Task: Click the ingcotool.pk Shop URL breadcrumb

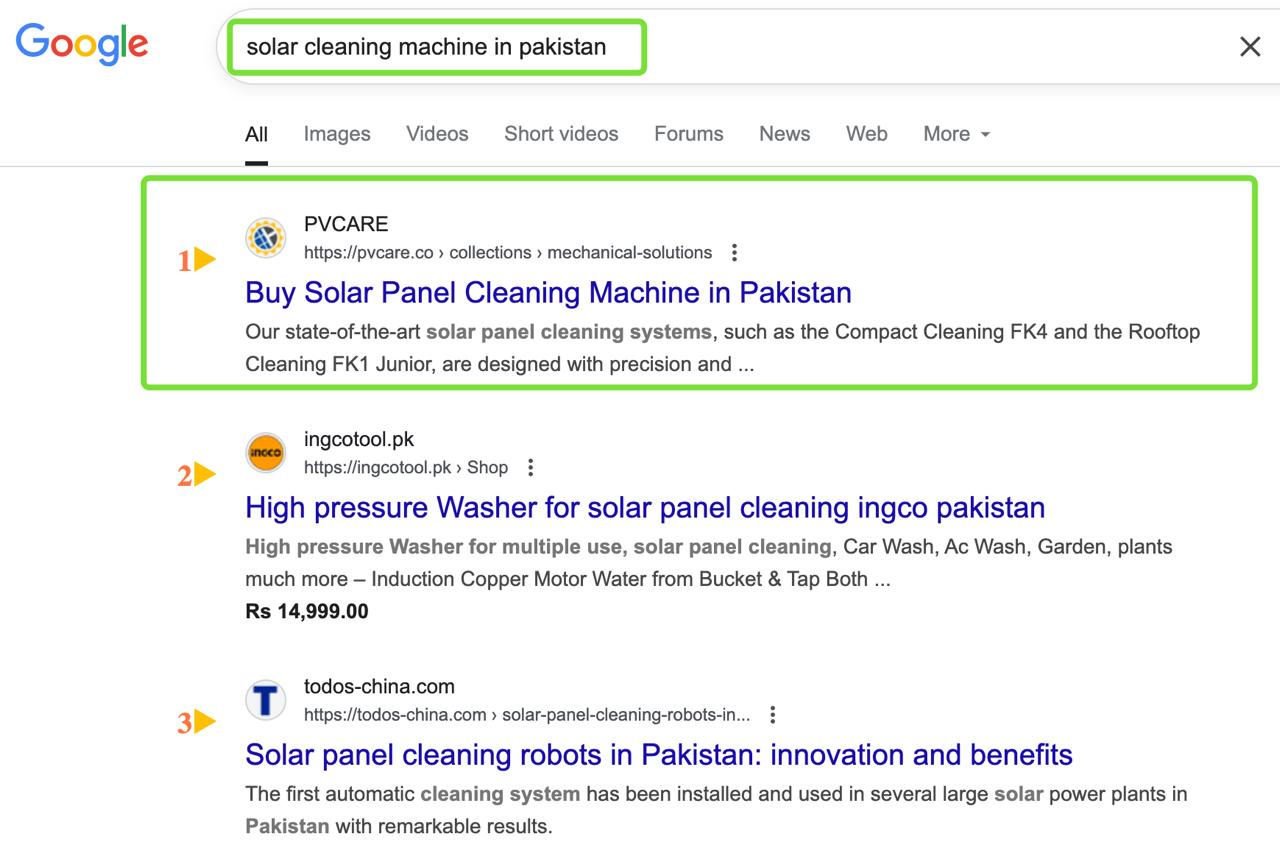Action: [x=406, y=468]
